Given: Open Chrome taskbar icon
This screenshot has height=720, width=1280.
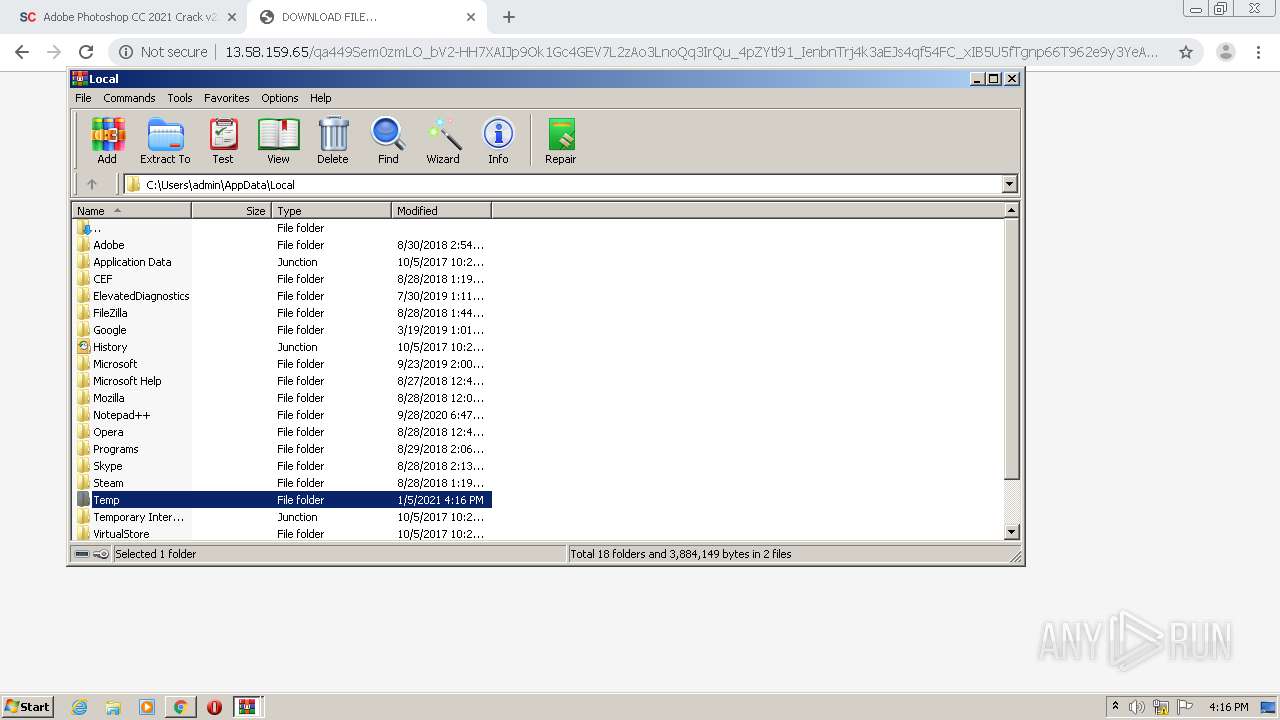Looking at the screenshot, I should point(180,707).
